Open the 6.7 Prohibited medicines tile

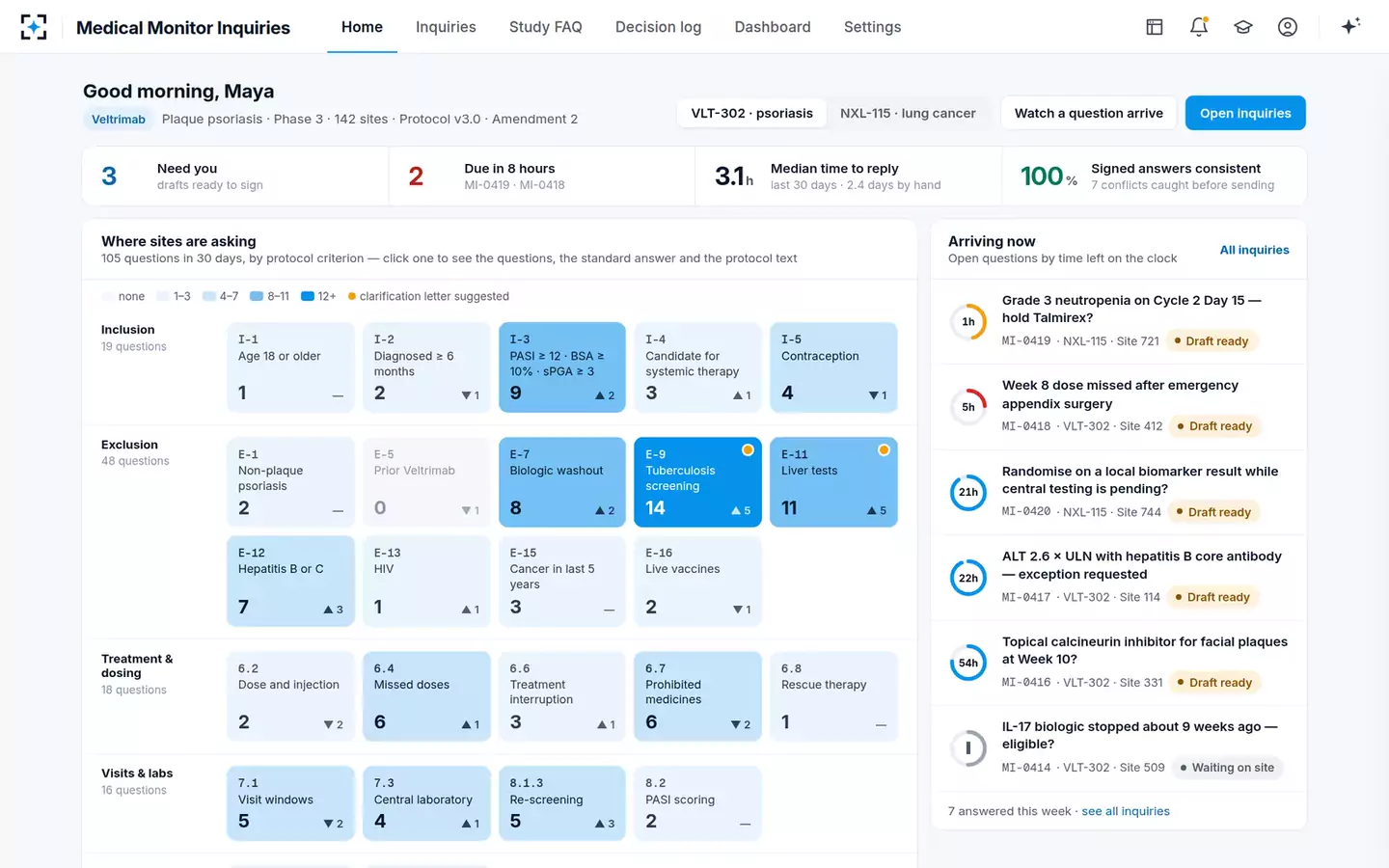[698, 696]
